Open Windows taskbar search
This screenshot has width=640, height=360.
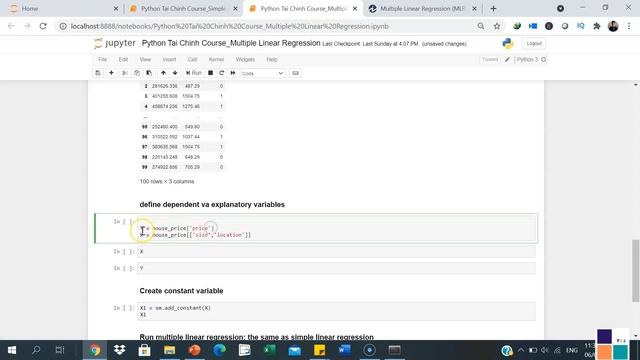[36, 350]
